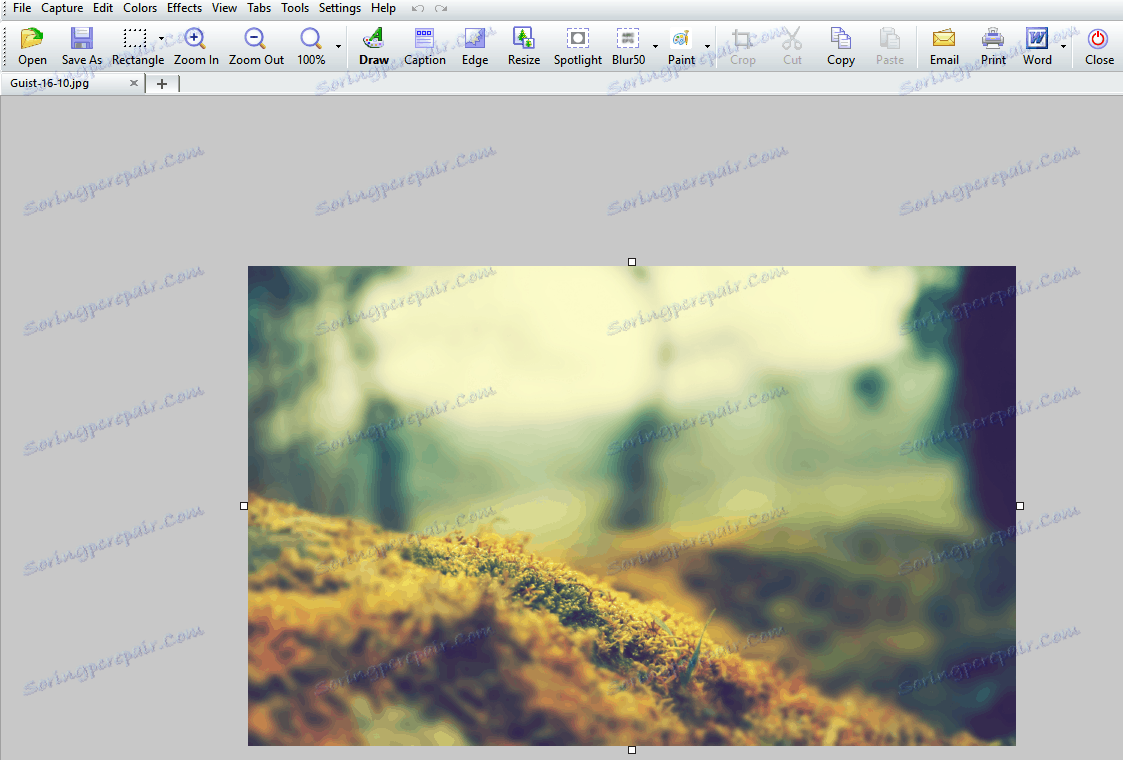Export the image to Word

click(x=1037, y=47)
